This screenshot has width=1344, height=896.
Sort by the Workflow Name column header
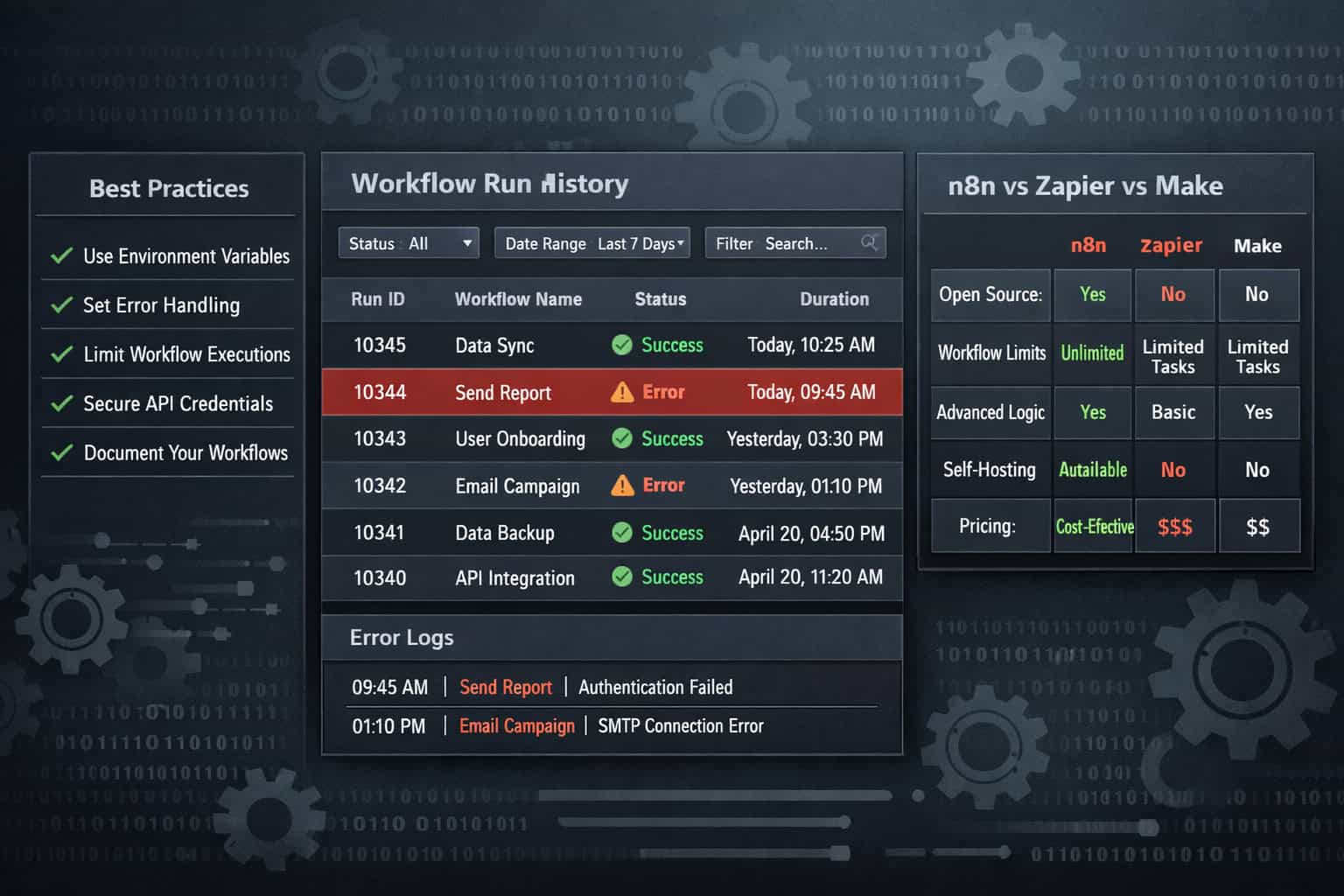pyautogui.click(x=518, y=299)
